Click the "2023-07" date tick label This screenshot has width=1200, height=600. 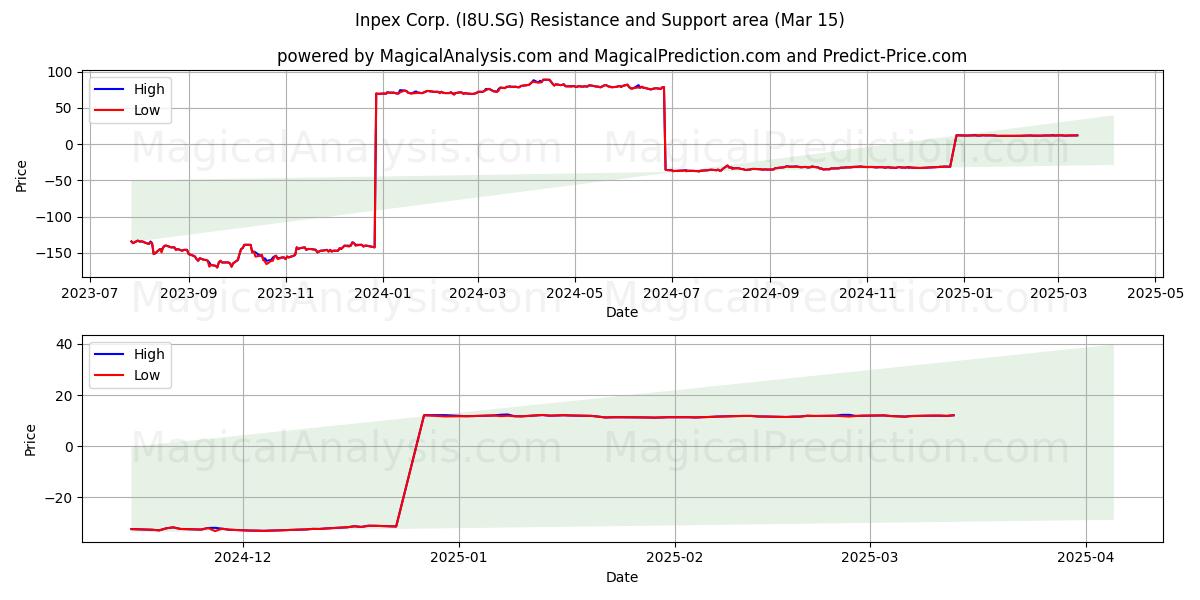click(91, 294)
